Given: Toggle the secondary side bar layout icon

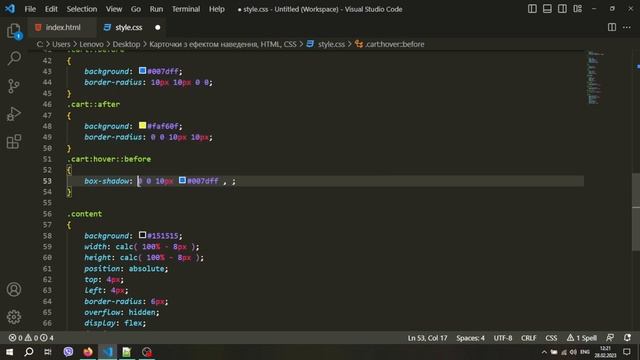Looking at the screenshot, I should [x=562, y=9].
